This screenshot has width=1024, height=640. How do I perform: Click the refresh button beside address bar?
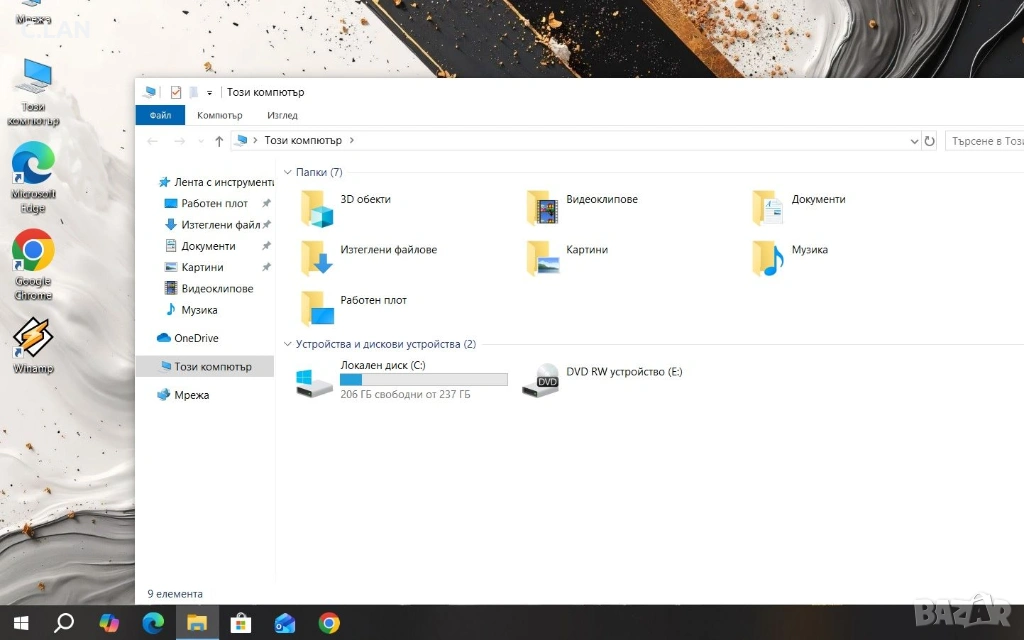click(930, 141)
